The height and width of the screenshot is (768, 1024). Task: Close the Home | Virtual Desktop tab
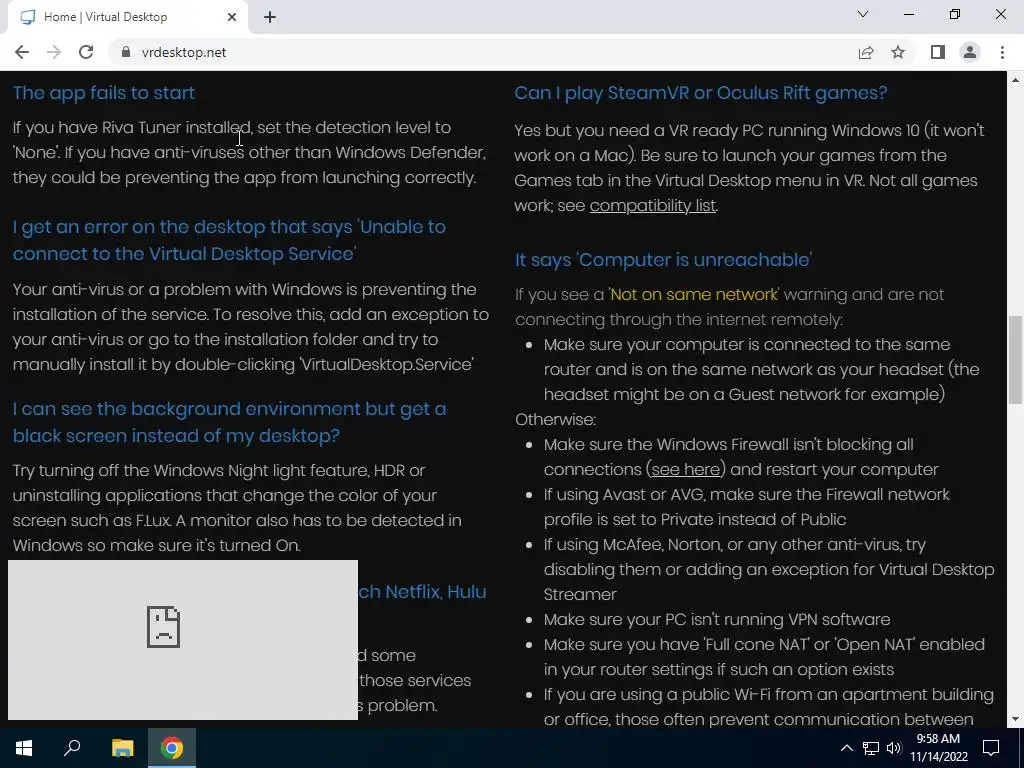pyautogui.click(x=232, y=17)
